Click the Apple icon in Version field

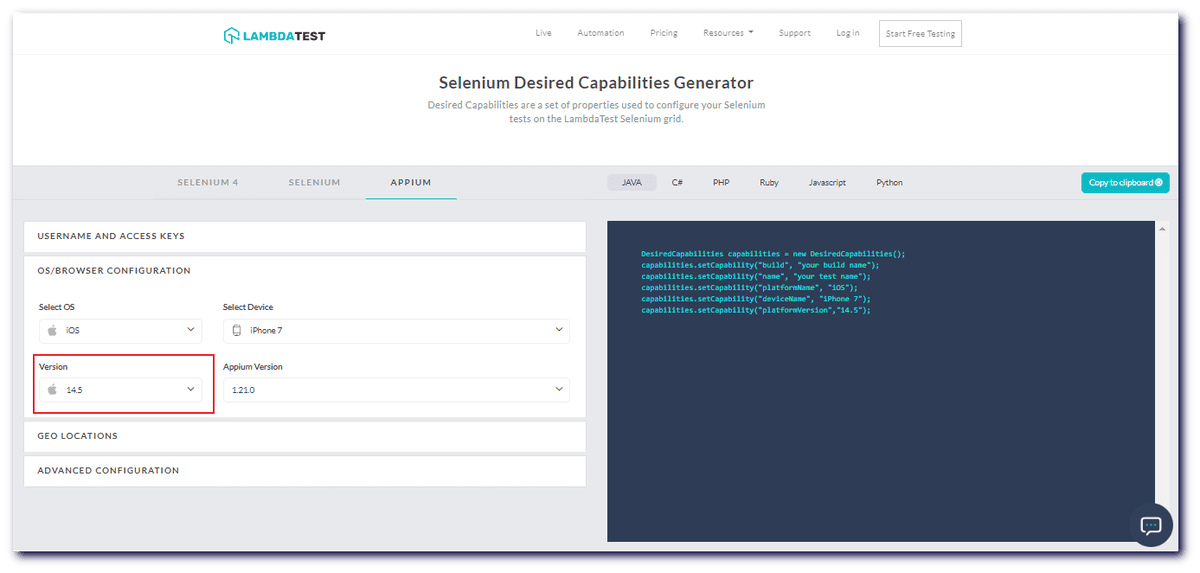tap(52, 390)
